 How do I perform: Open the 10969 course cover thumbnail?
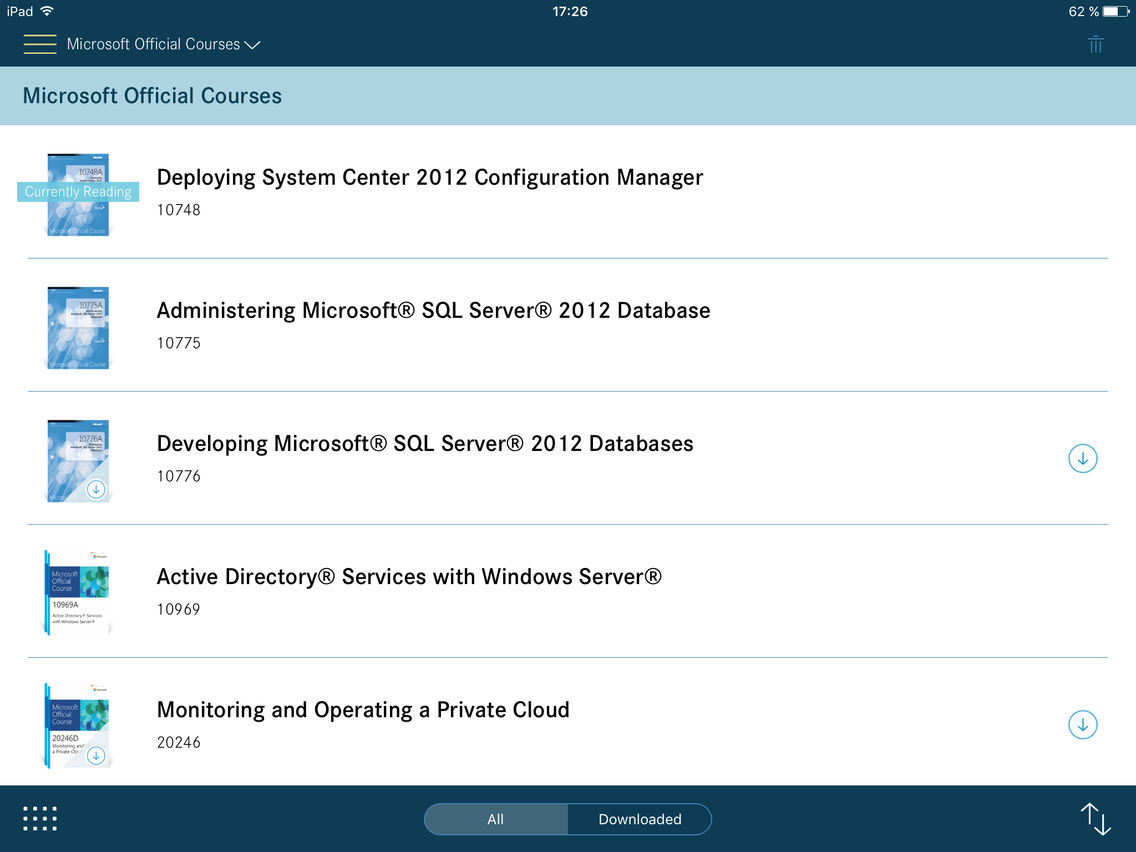(77, 593)
